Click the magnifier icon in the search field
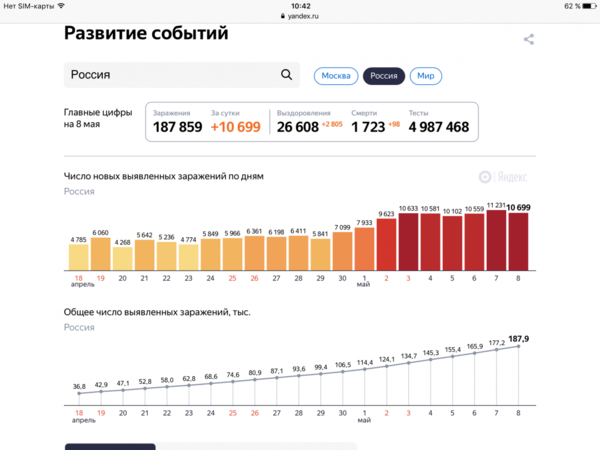Viewport: 600px width, 450px height. click(x=287, y=75)
